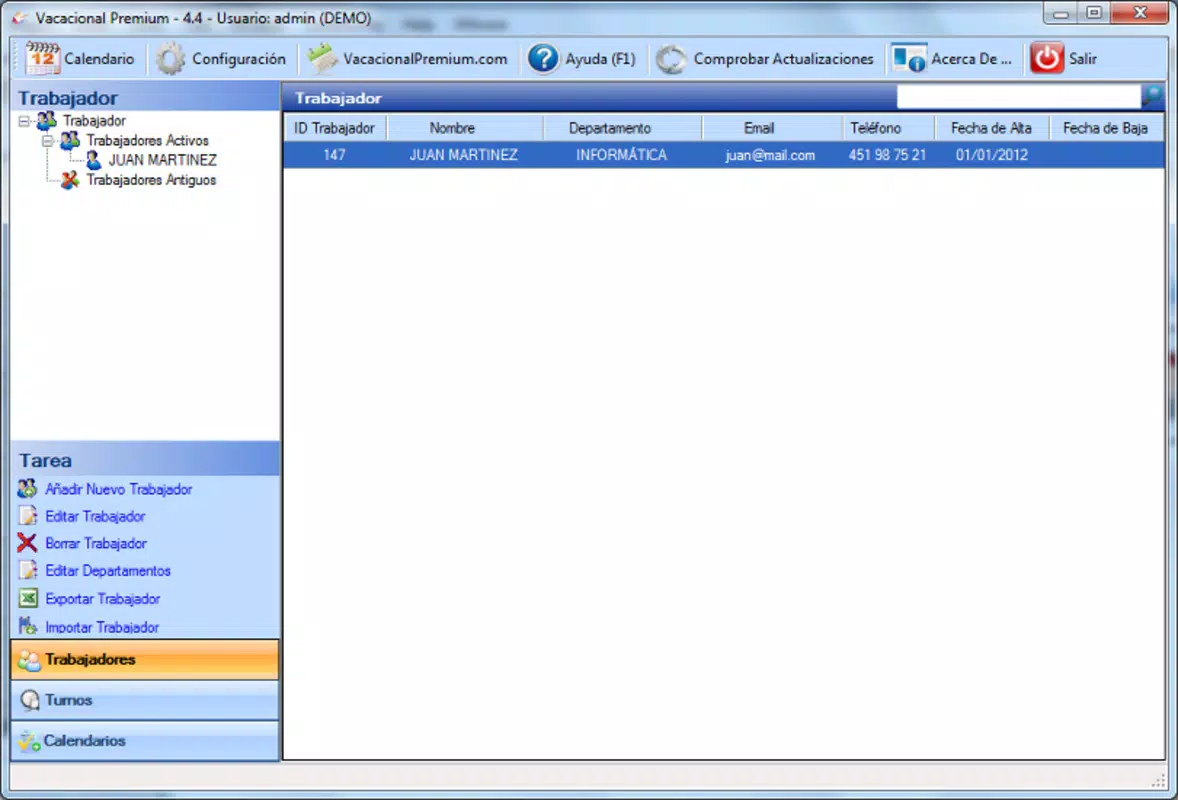Viewport: 1178px width, 800px height.
Task: Click the Trabajadores panel people icon
Action: 29,660
